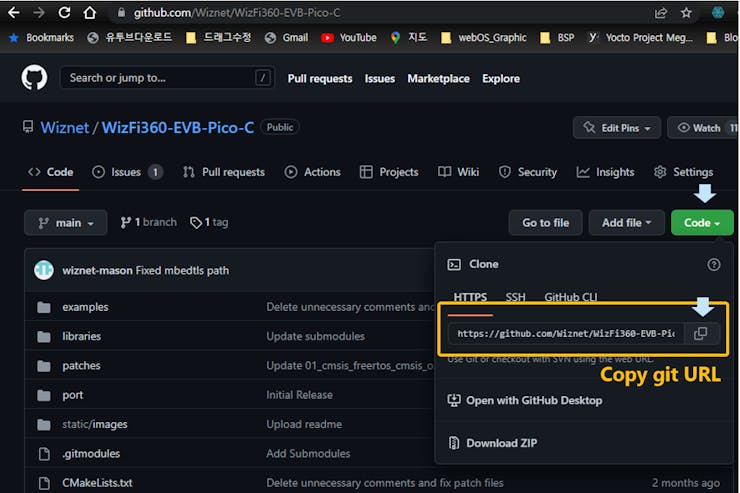
Task: Click the Search or jump to field
Action: coord(167,78)
